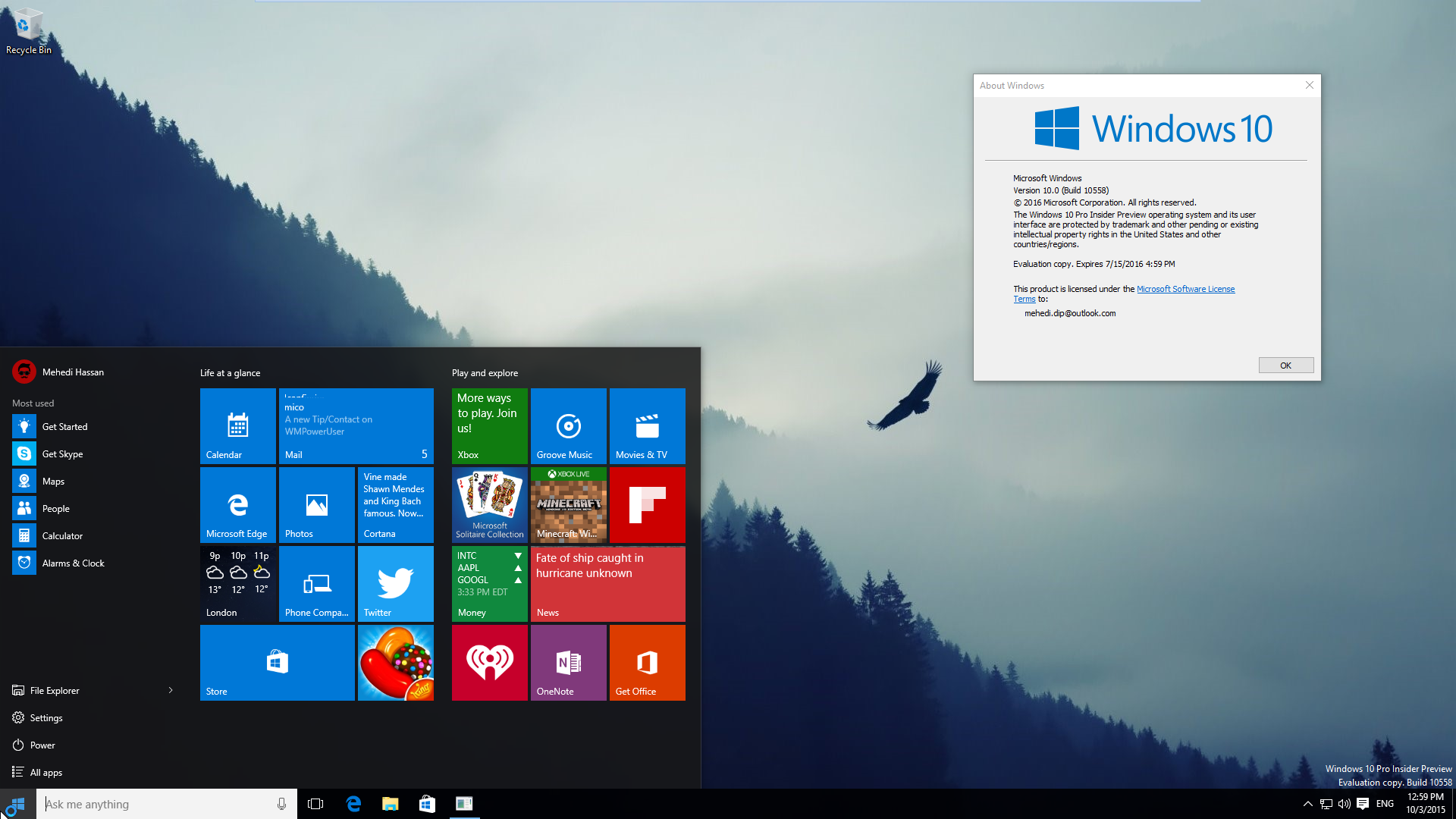Image resolution: width=1456 pixels, height=819 pixels.
Task: Launch Microsoft Edge tile
Action: 237,504
